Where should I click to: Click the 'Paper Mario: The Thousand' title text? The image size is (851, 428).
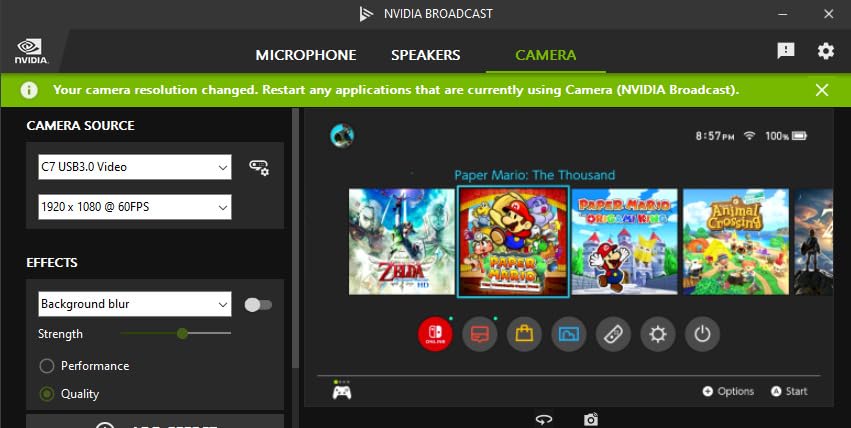[535, 175]
